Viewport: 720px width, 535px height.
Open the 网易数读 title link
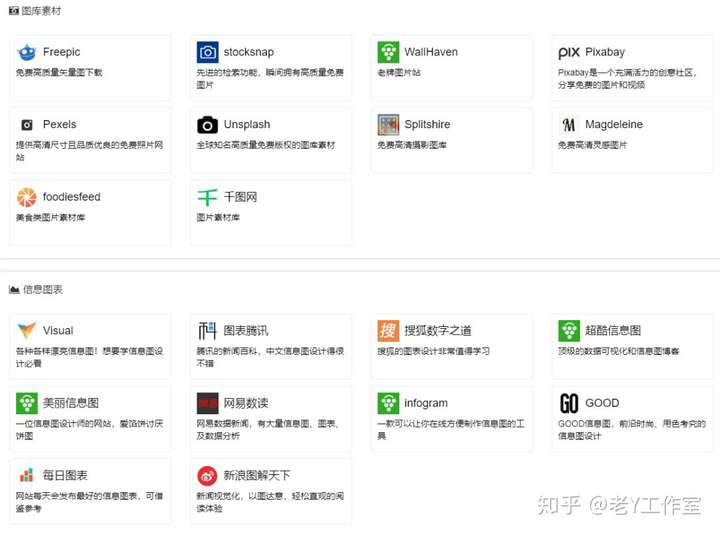(246, 403)
